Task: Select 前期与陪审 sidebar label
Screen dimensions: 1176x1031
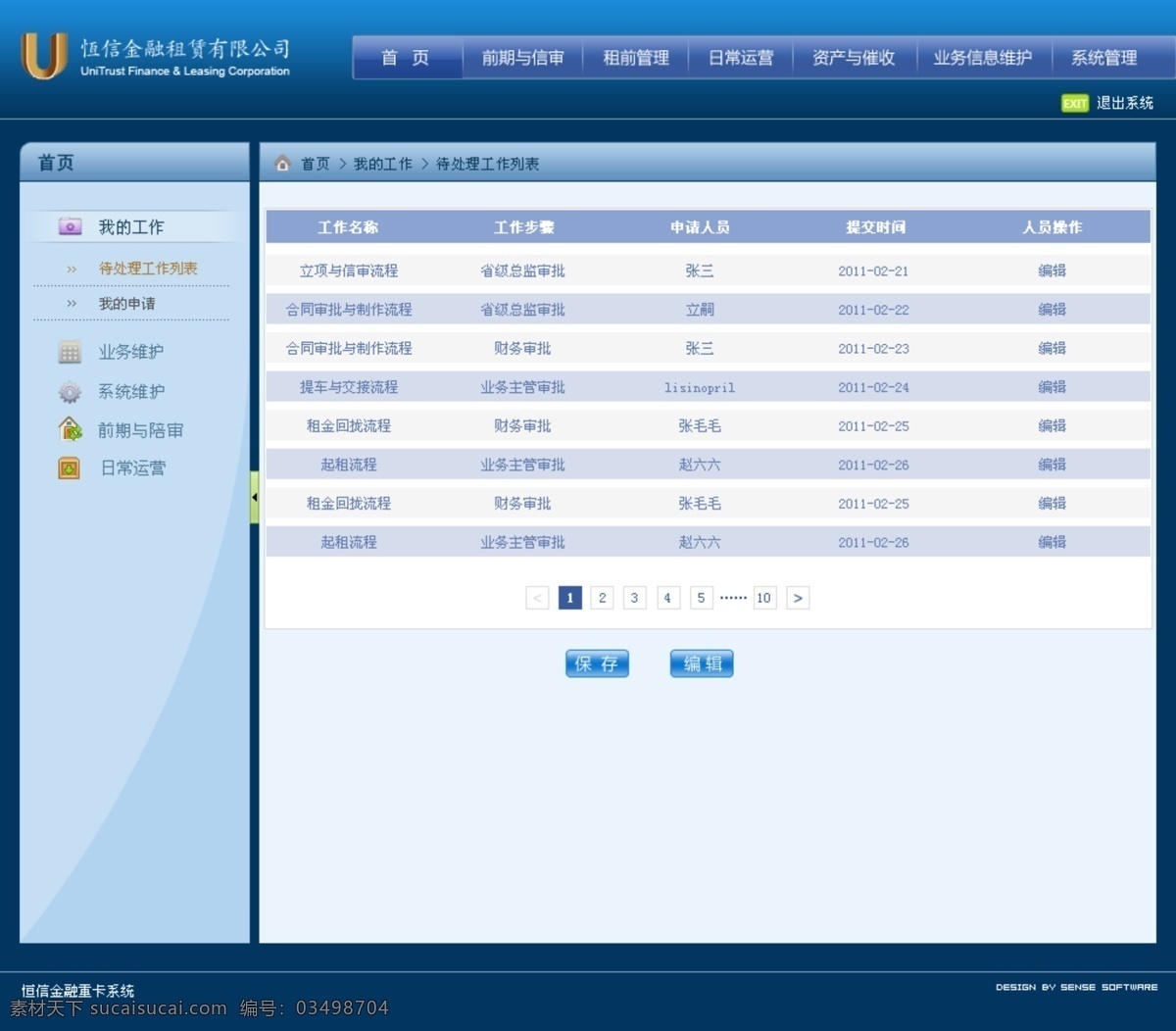Action: point(140,430)
